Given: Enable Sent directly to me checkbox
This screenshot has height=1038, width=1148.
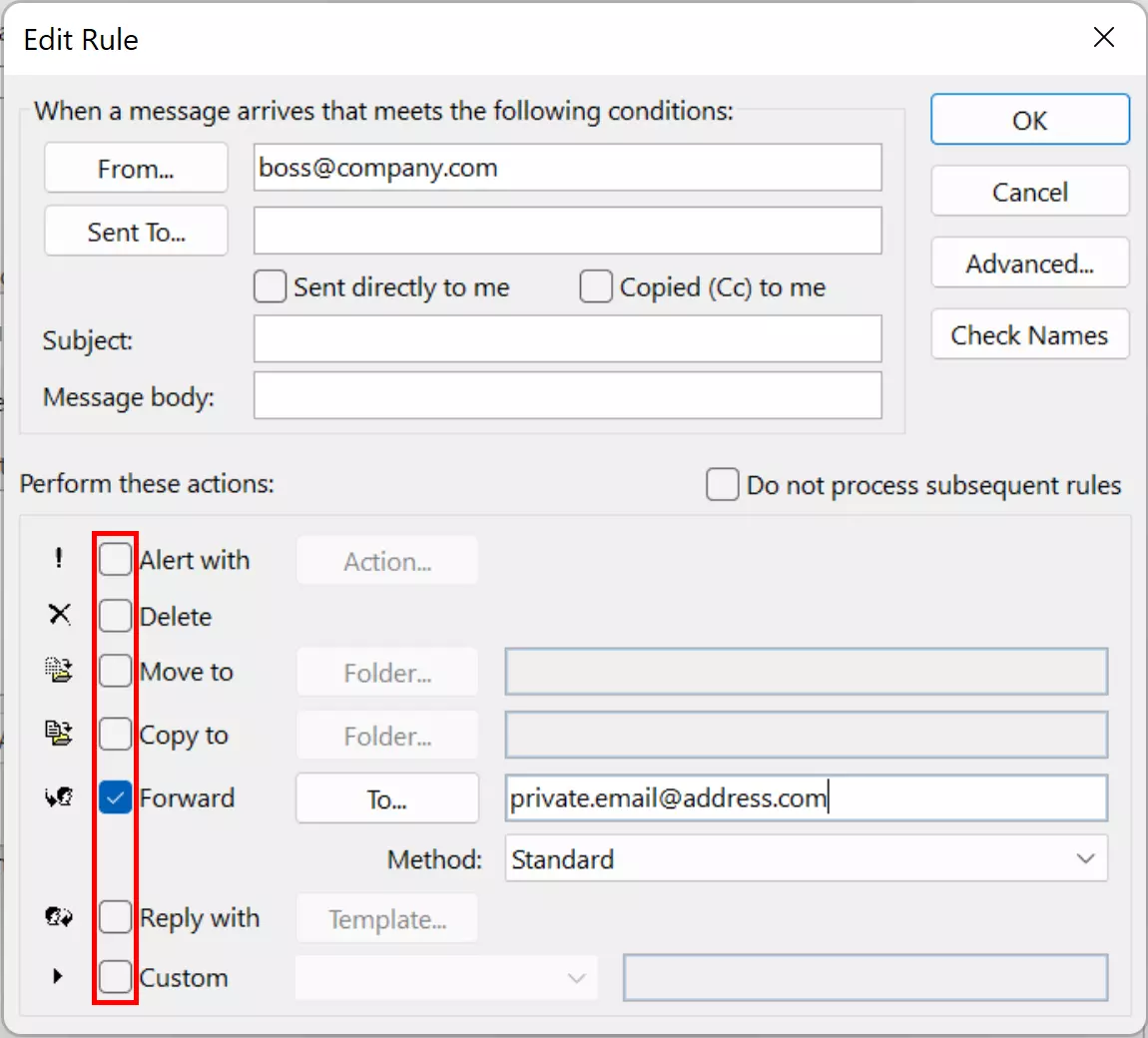Looking at the screenshot, I should pos(270,286).
